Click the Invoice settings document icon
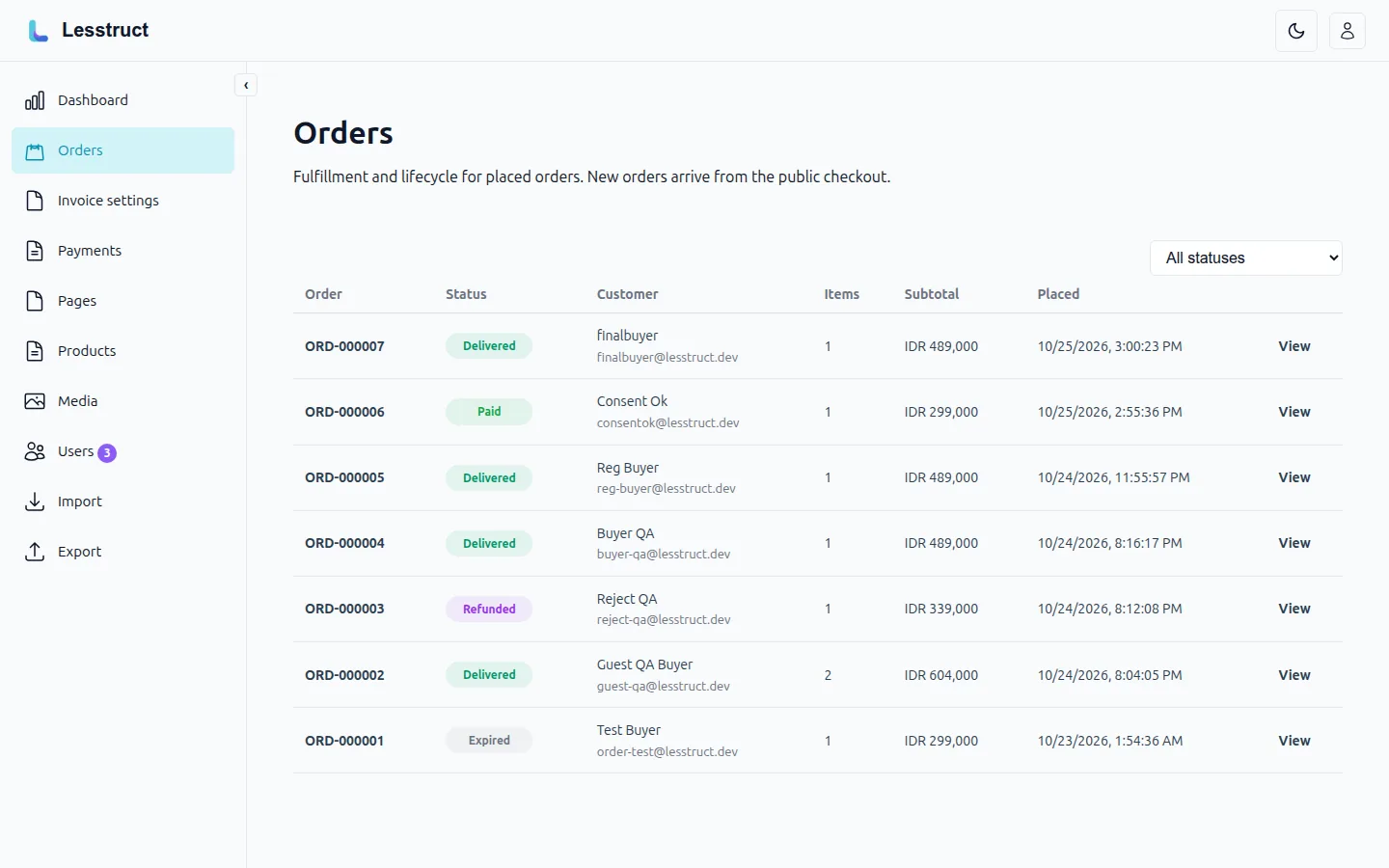The width and height of the screenshot is (1389, 868). 35,201
